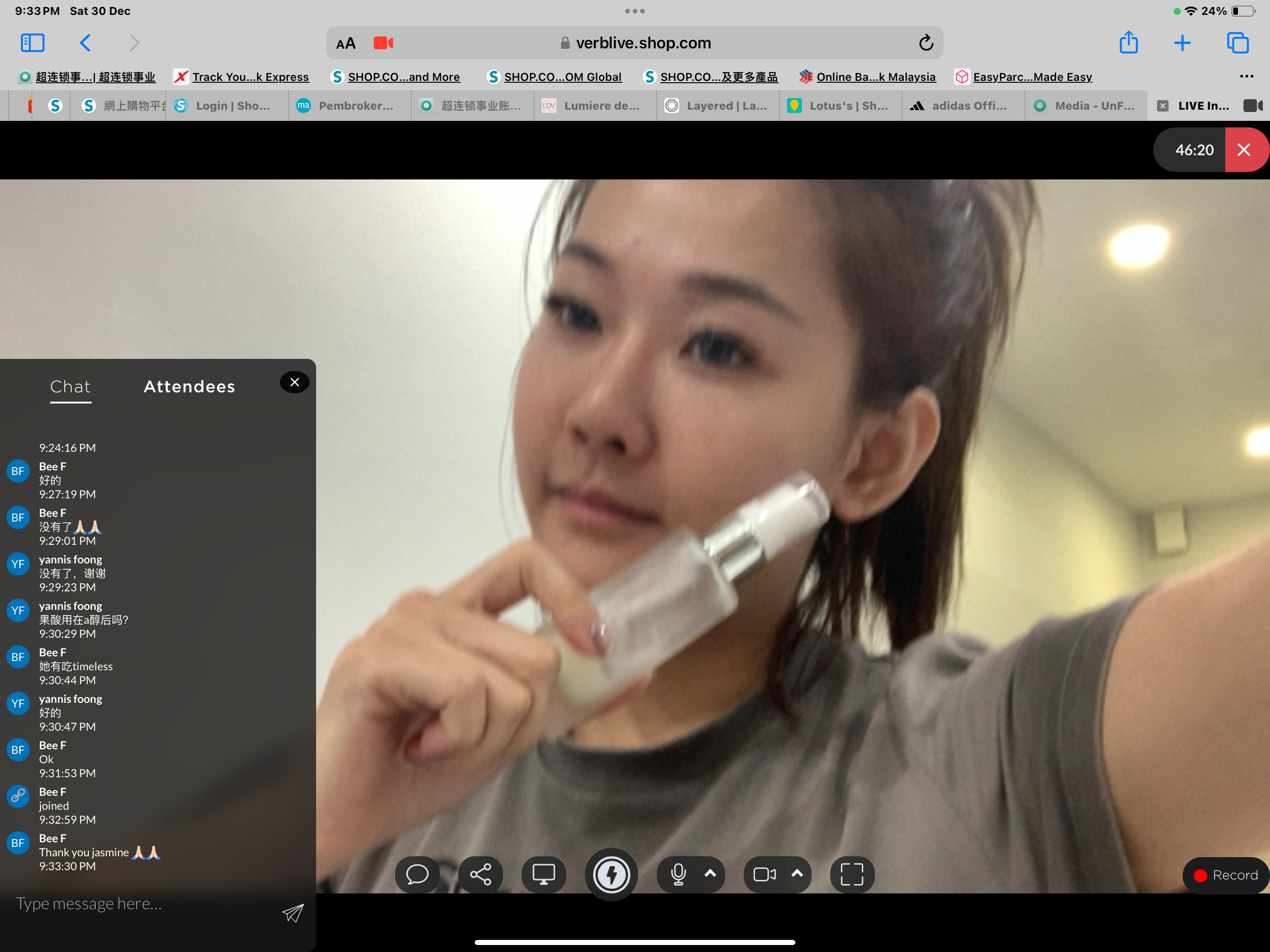This screenshot has height=952, width=1270.
Task: Switch to Media - UnF... tab
Action: pyautogui.click(x=1086, y=106)
